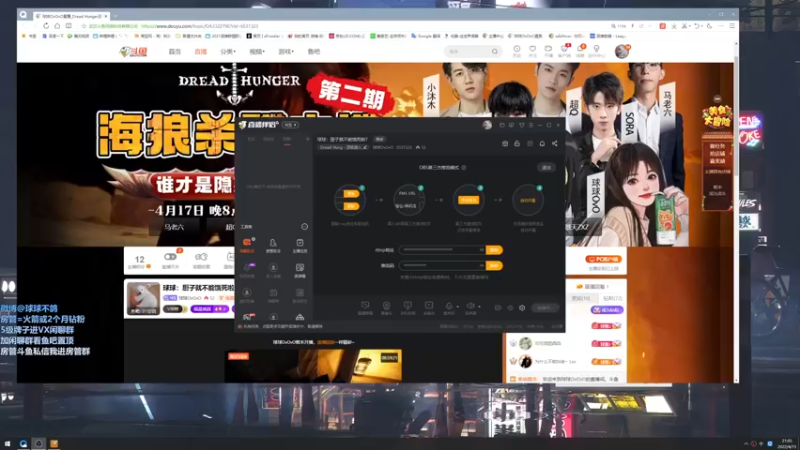
Task: Open the browser refresh button
Action: [x=45, y=26]
